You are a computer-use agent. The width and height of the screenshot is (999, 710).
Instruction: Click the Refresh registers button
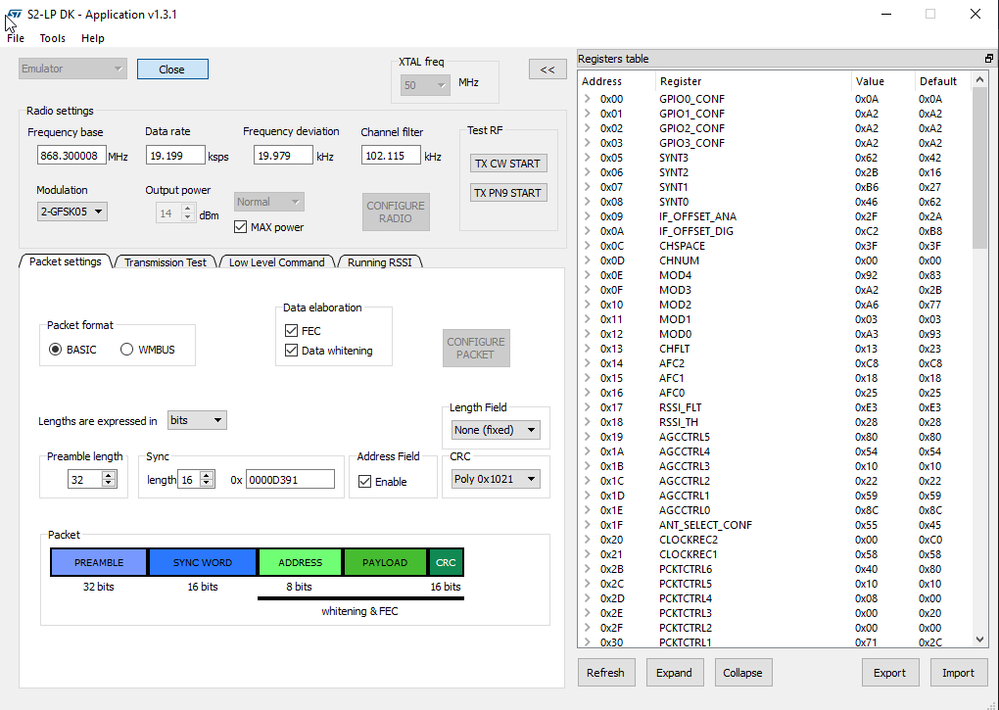(606, 673)
